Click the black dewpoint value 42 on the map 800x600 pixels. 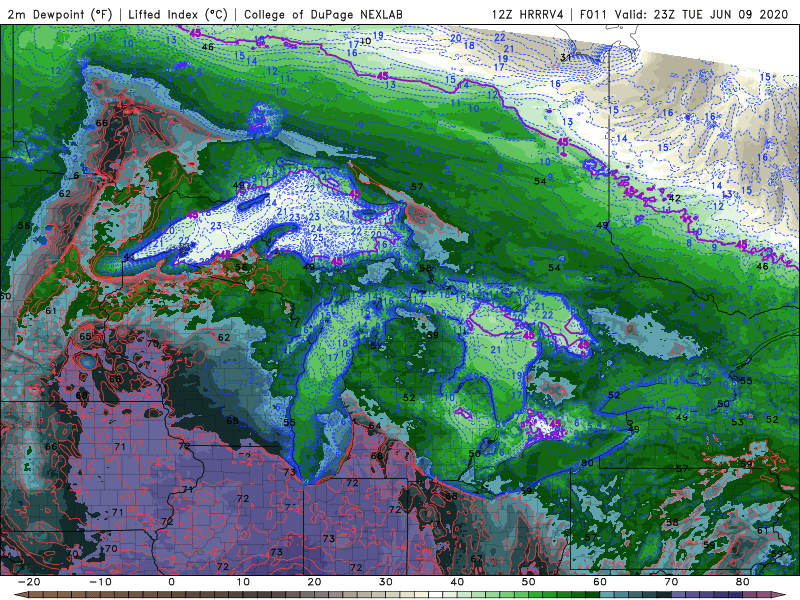[x=674, y=198]
